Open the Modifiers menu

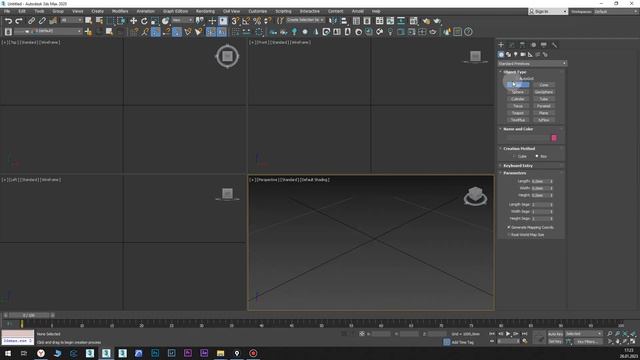pos(120,11)
